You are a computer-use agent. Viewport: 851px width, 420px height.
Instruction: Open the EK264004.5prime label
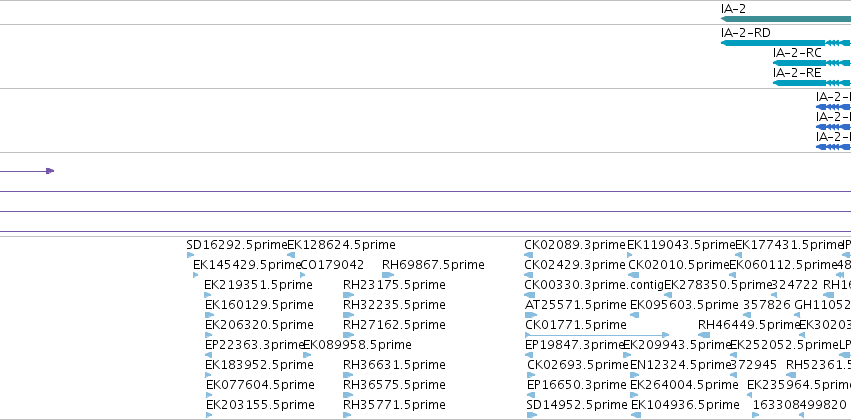tap(684, 385)
